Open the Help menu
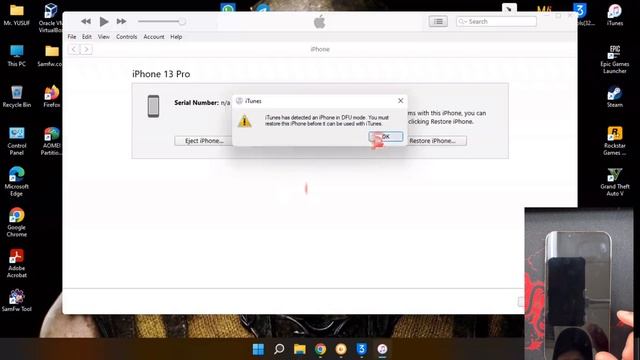Image resolution: width=640 pixels, height=360 pixels. (x=176, y=37)
